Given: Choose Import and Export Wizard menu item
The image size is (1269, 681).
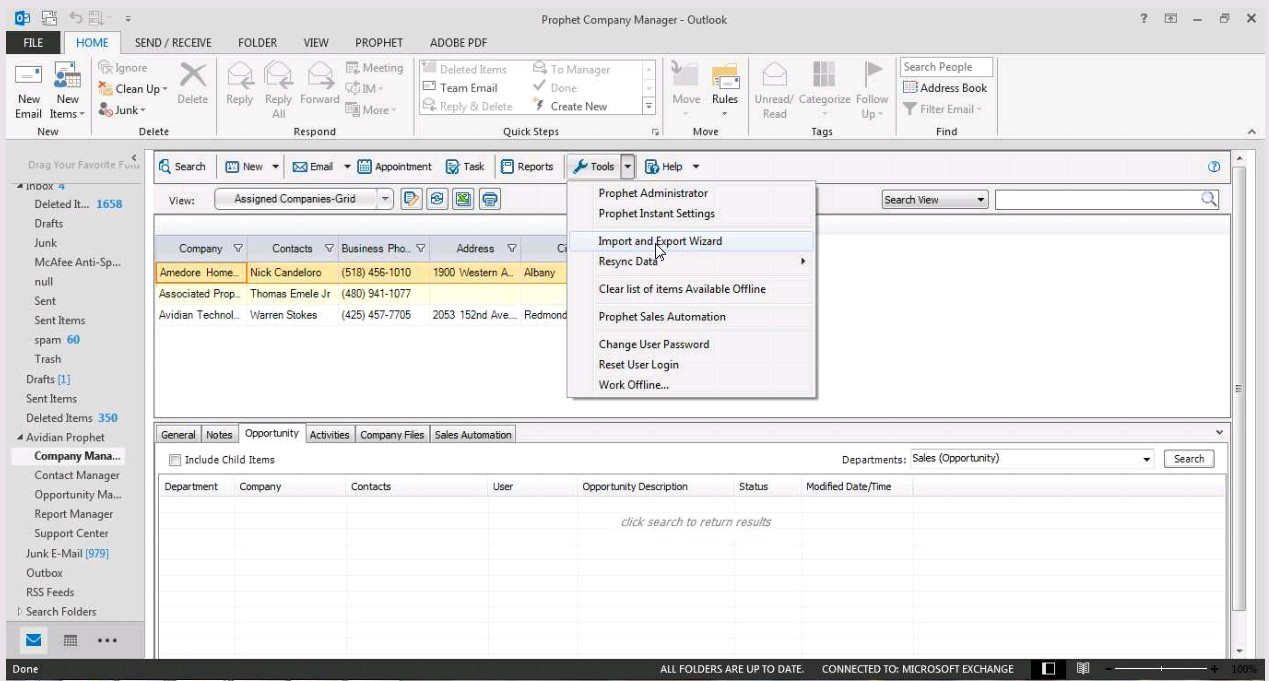Looking at the screenshot, I should point(691,241).
